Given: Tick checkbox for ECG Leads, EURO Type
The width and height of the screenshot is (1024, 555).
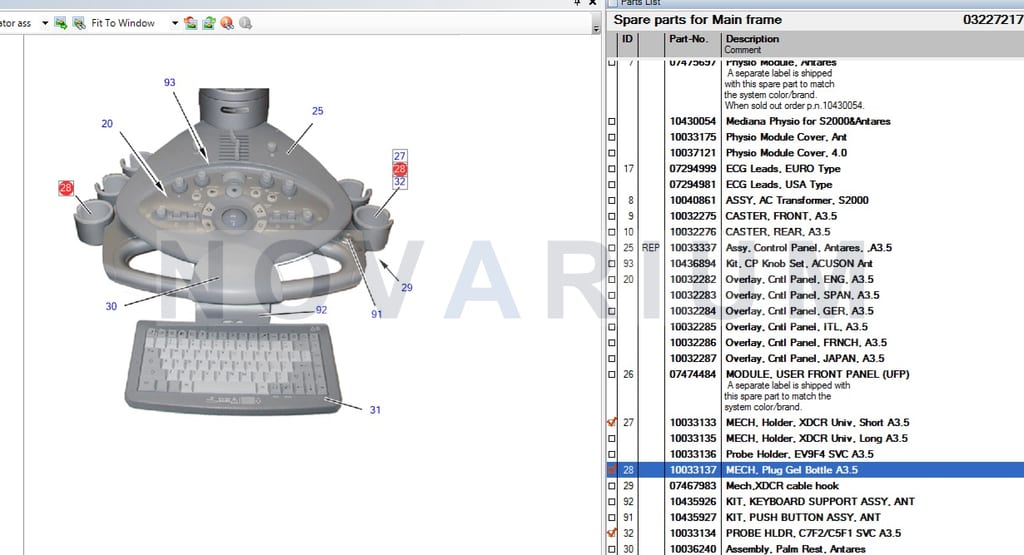Looking at the screenshot, I should [612, 168].
